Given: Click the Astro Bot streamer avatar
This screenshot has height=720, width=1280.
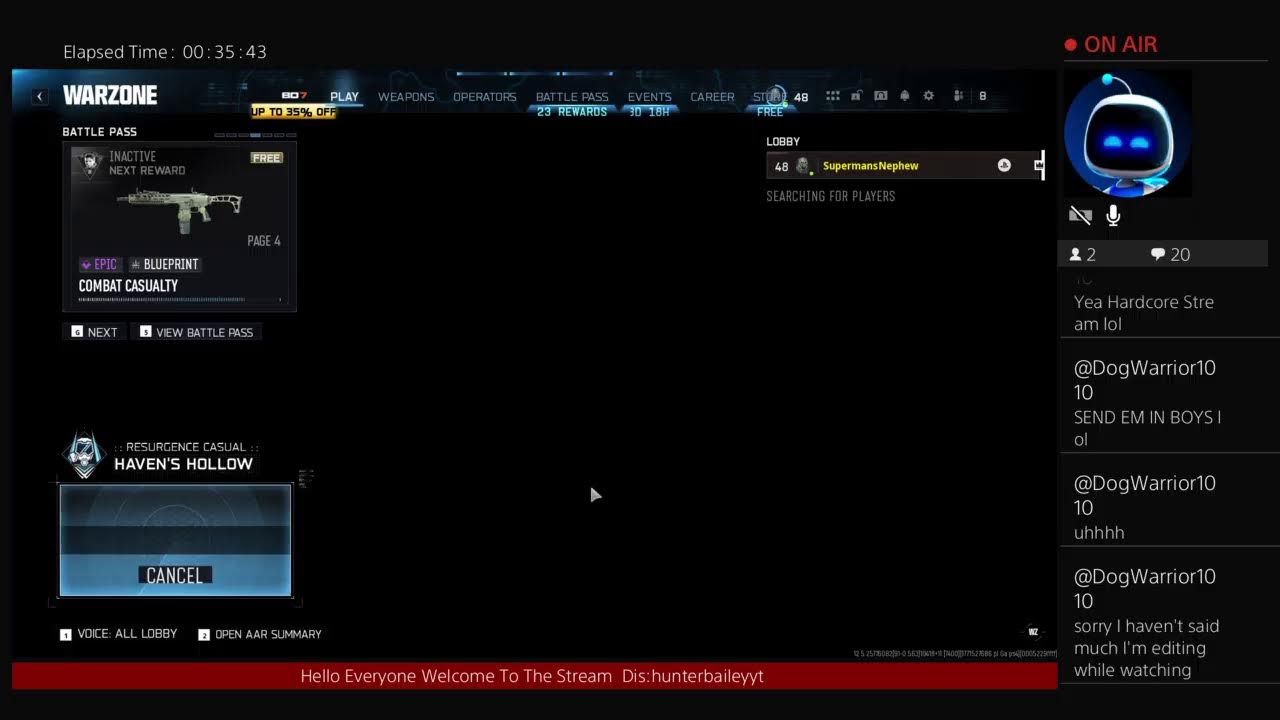Looking at the screenshot, I should [1127, 134].
